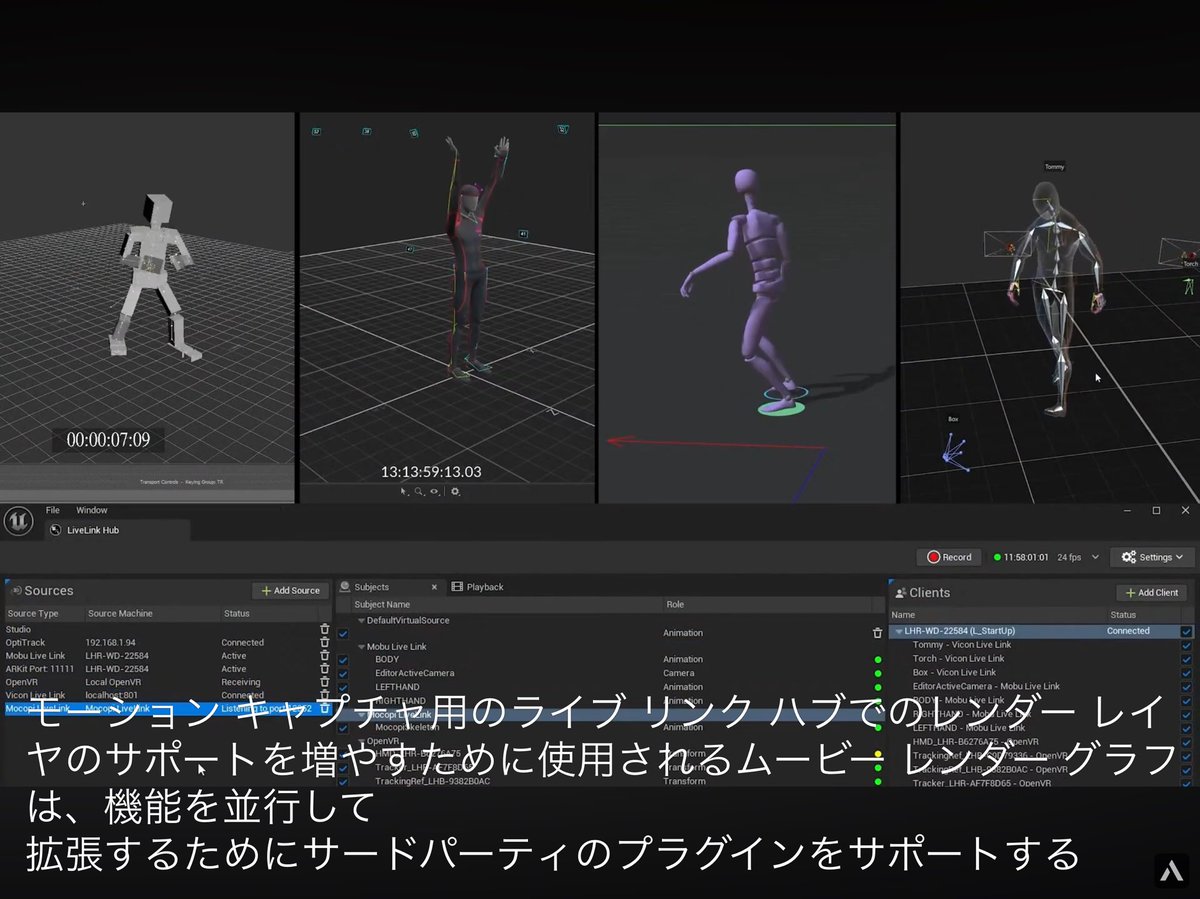Open the 24 fps timecode dropdown arrow
1200x899 pixels.
click(1095, 557)
